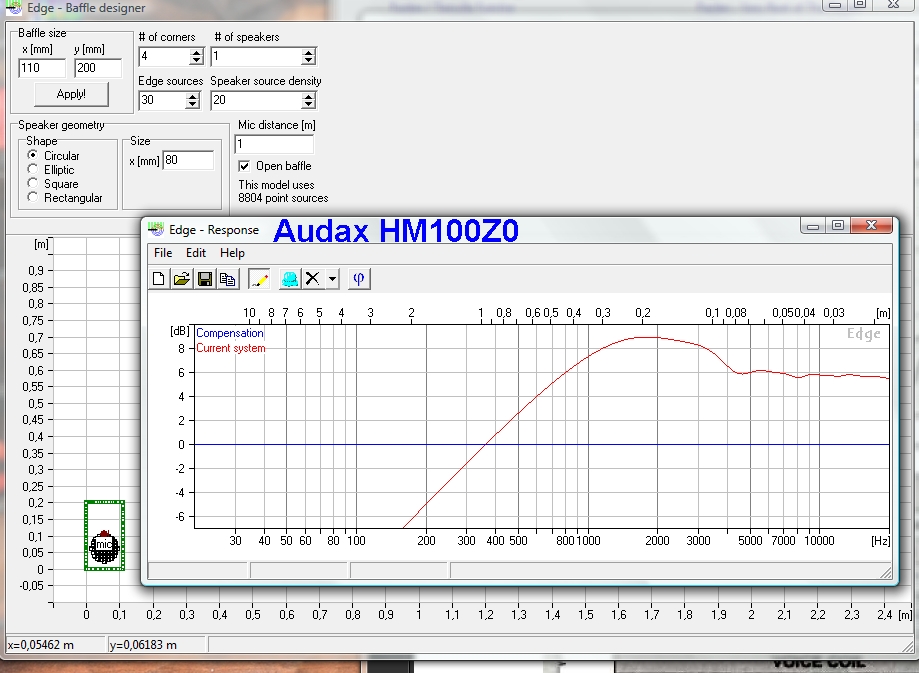The height and width of the screenshot is (673, 919).
Task: Click the Edge sources field
Action: (163, 100)
